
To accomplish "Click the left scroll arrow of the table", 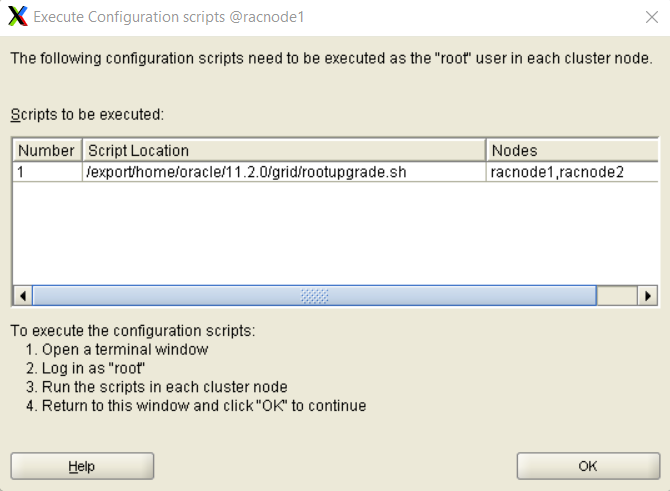I will tap(23, 296).
